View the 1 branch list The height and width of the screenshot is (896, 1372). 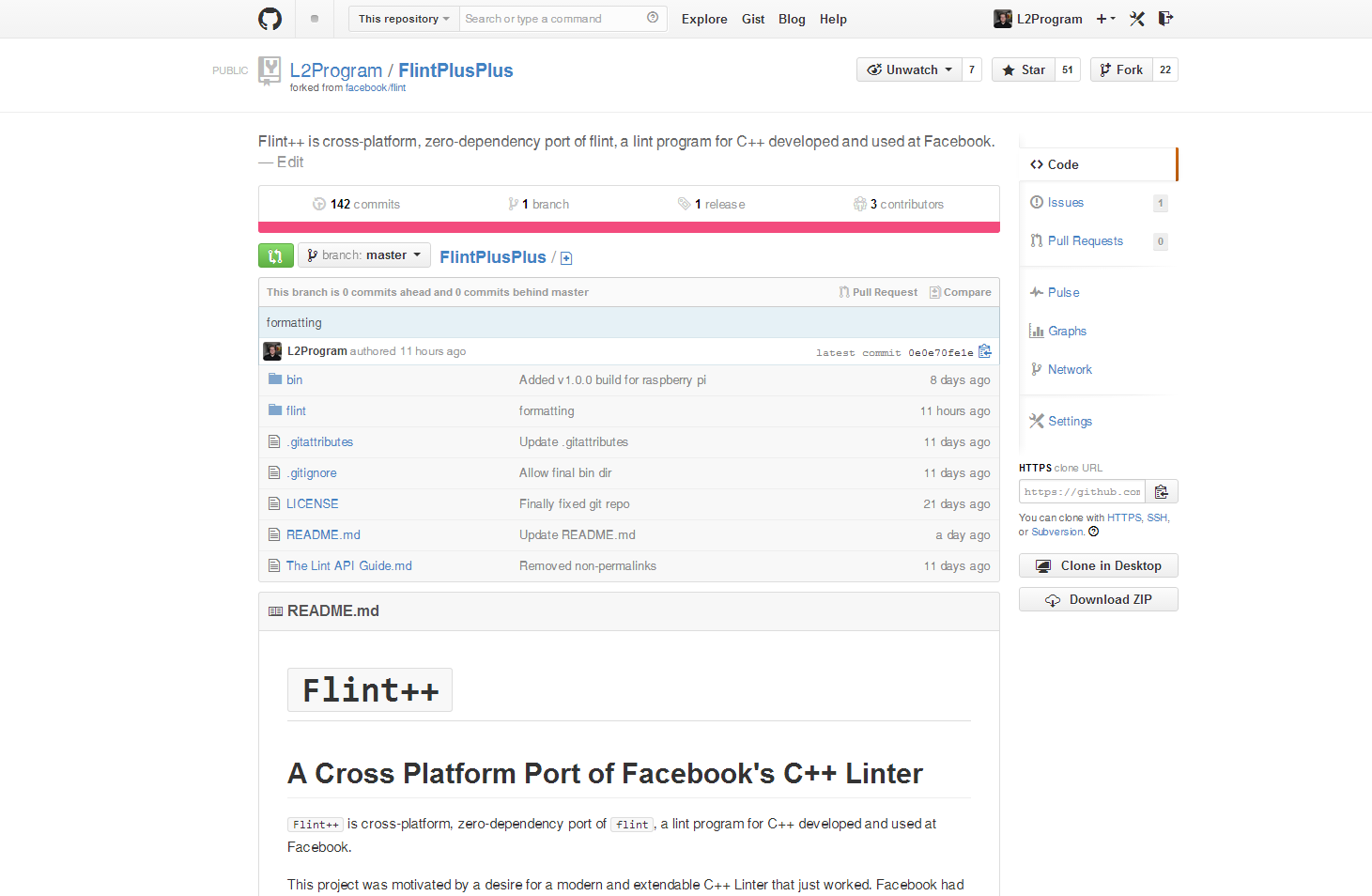[538, 204]
